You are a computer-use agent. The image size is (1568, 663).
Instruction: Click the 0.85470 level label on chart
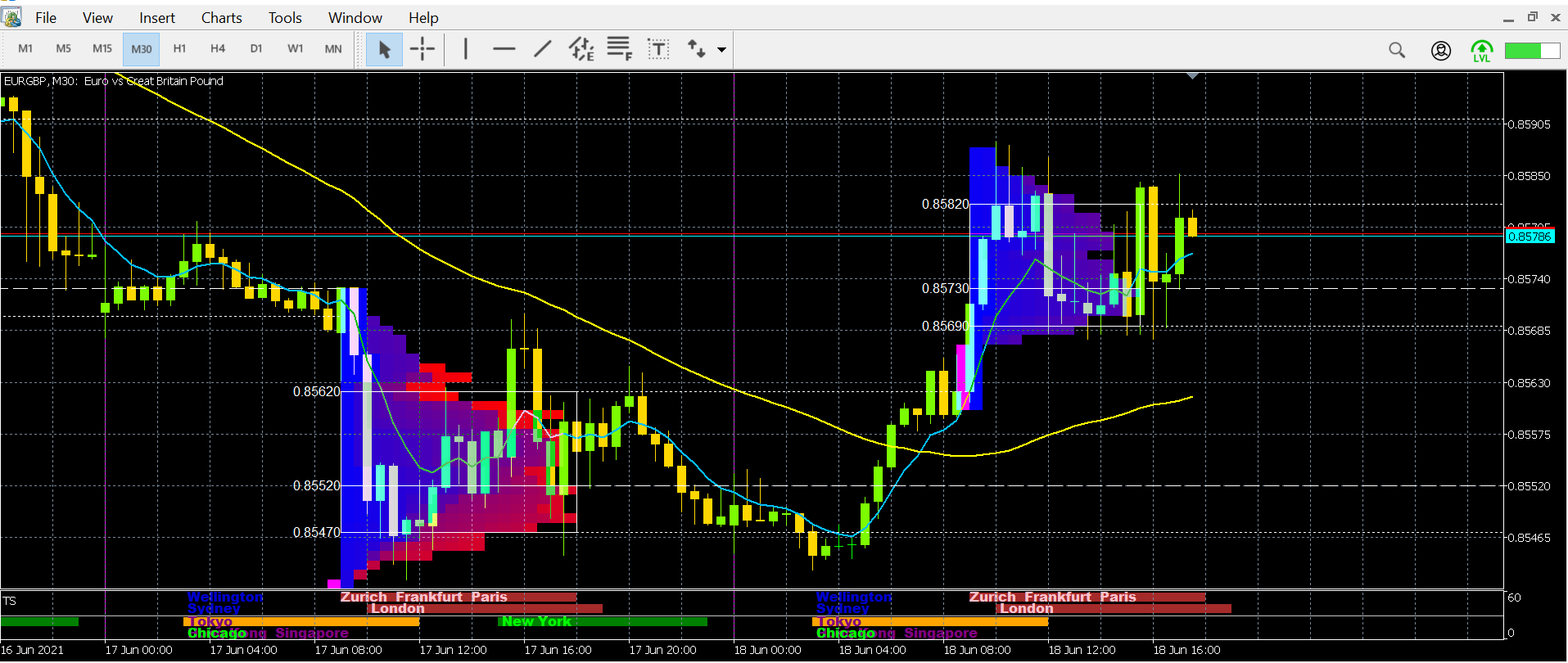pyautogui.click(x=317, y=532)
